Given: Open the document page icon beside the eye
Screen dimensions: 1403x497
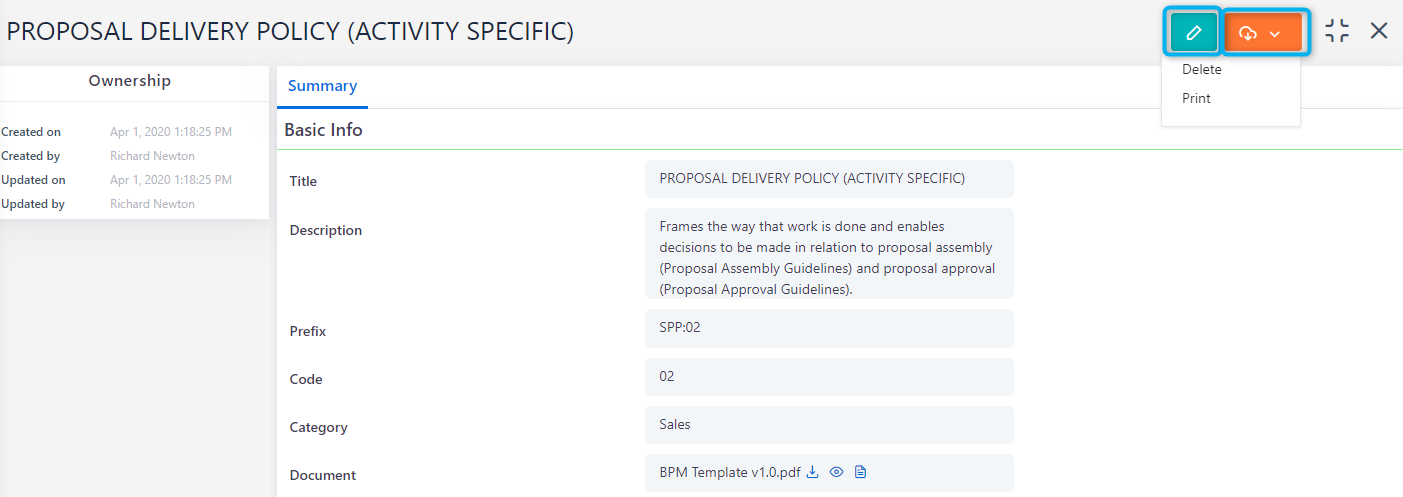Looking at the screenshot, I should [860, 472].
